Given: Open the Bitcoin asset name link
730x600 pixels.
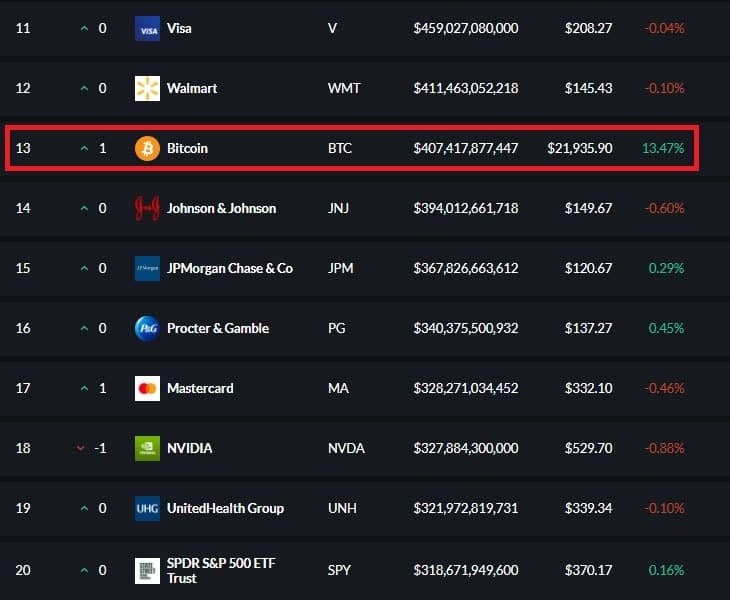Looking at the screenshot, I should pyautogui.click(x=187, y=148).
